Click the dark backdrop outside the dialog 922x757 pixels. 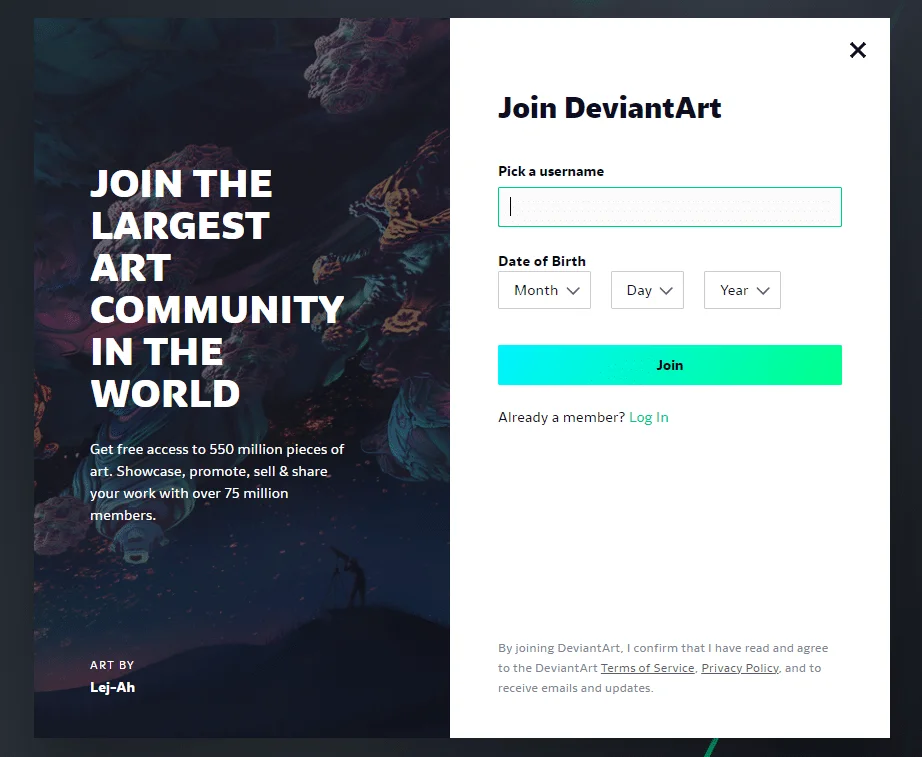pyautogui.click(x=16, y=376)
